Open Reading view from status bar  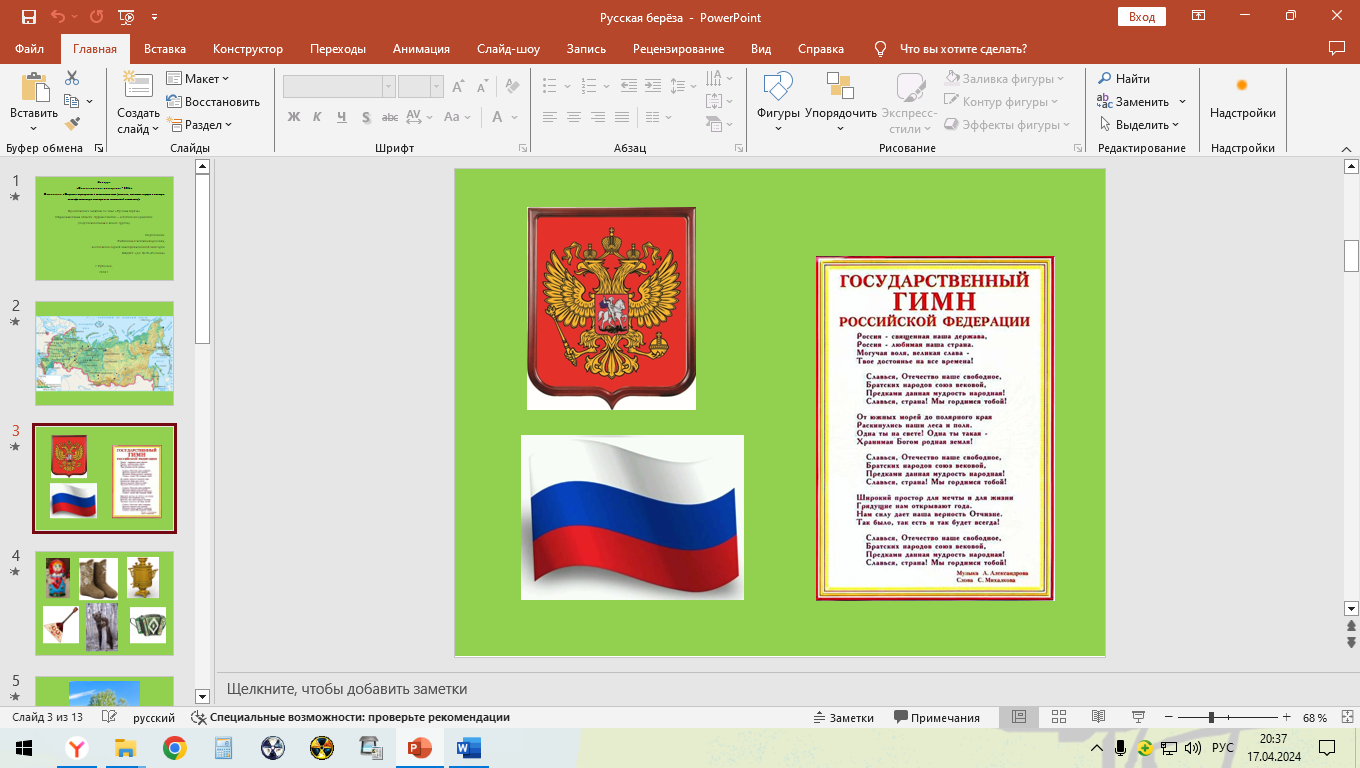click(1098, 717)
